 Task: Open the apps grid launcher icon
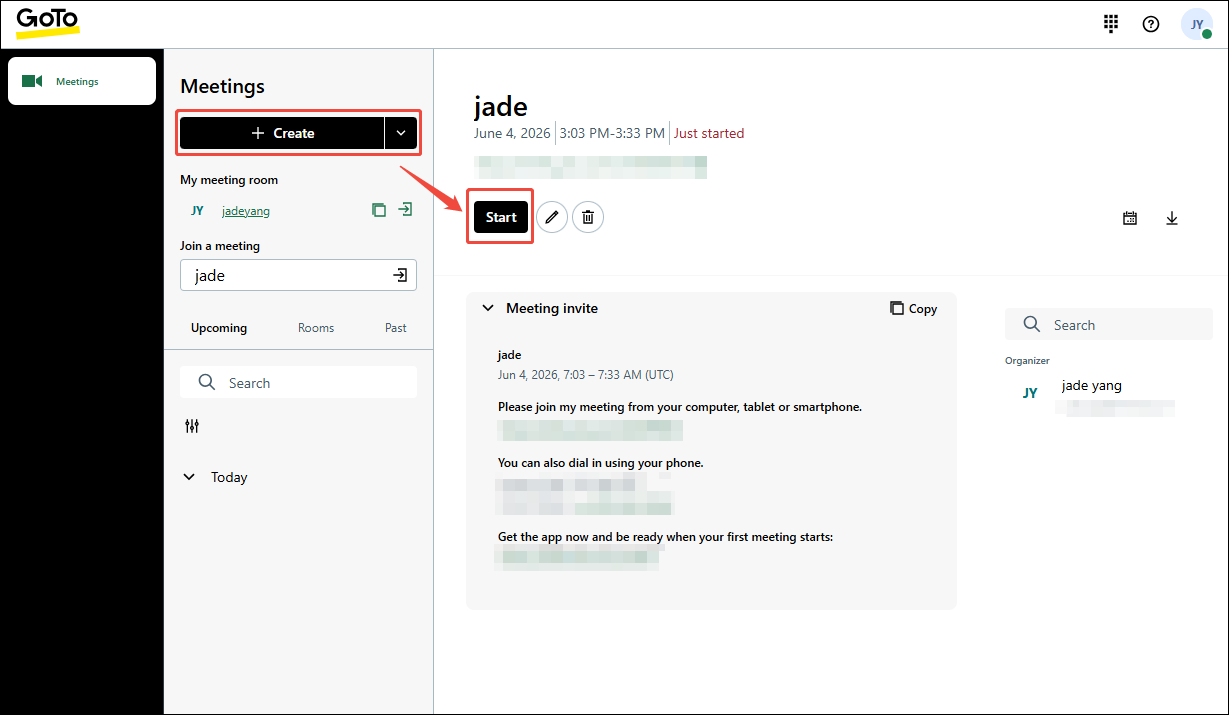coord(1110,24)
